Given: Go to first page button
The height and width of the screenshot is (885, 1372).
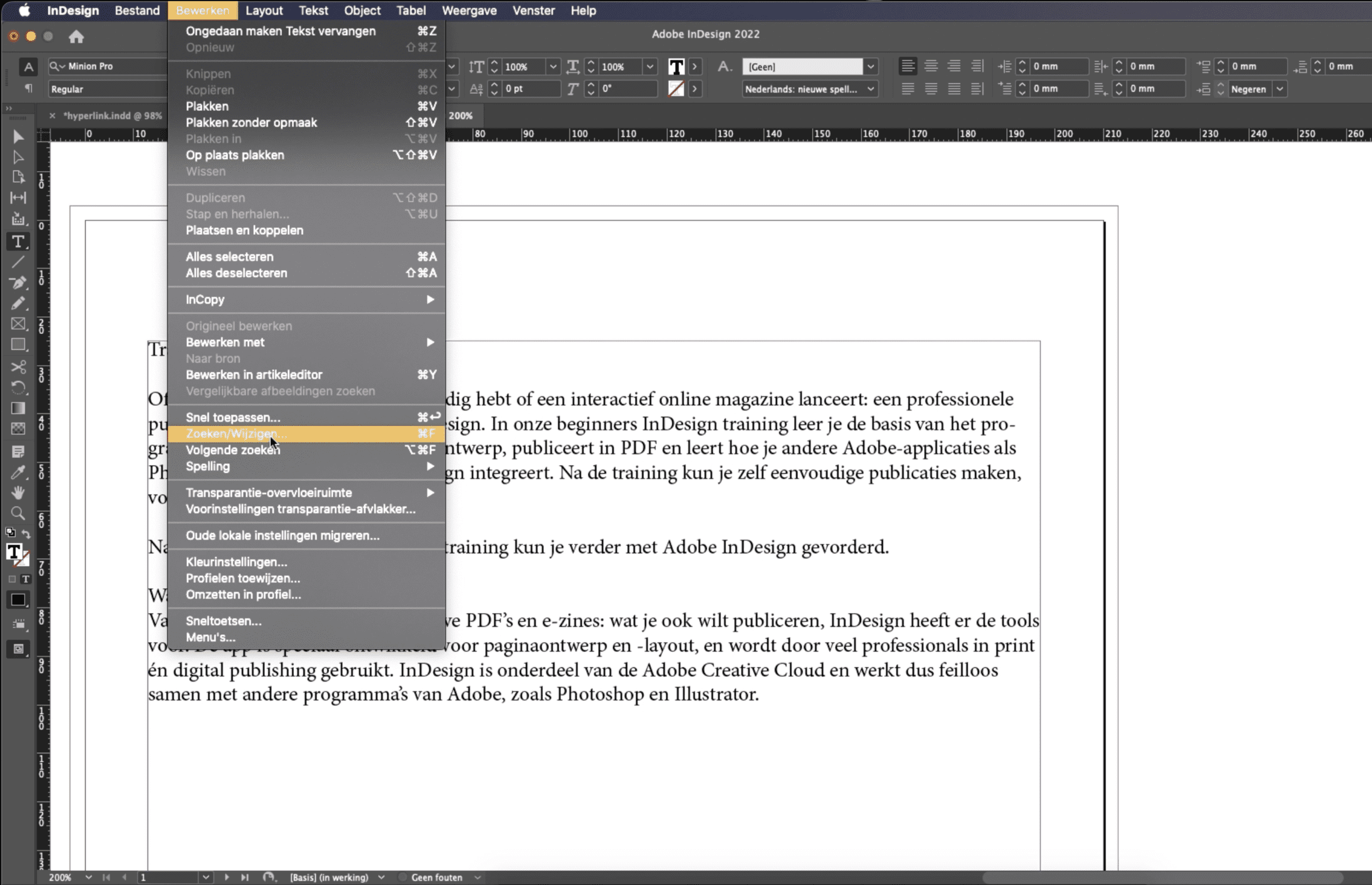Looking at the screenshot, I should pyautogui.click(x=106, y=877).
